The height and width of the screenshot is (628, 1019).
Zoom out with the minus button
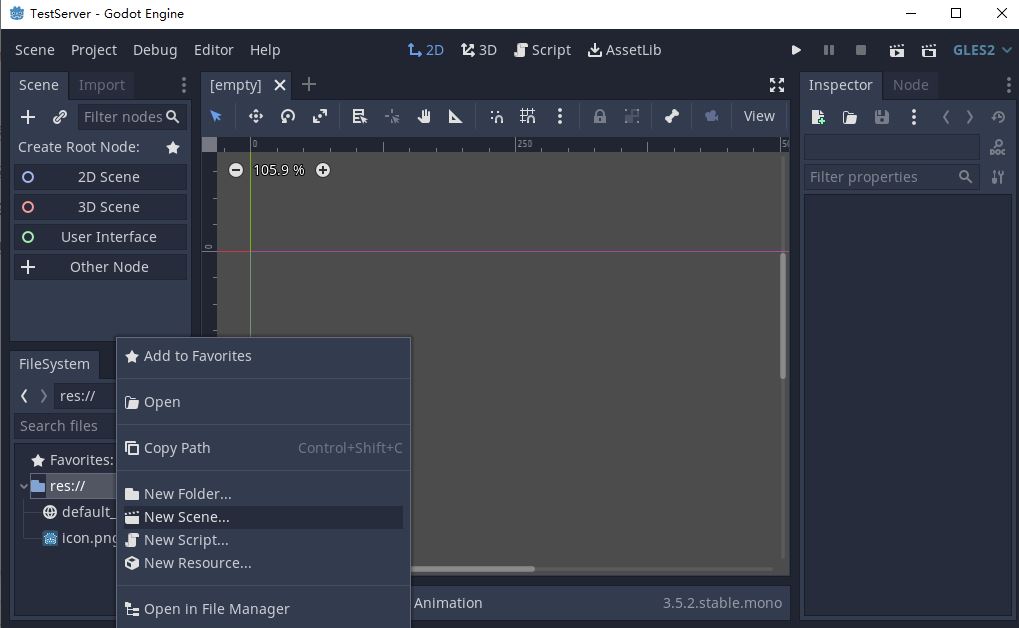click(x=236, y=170)
